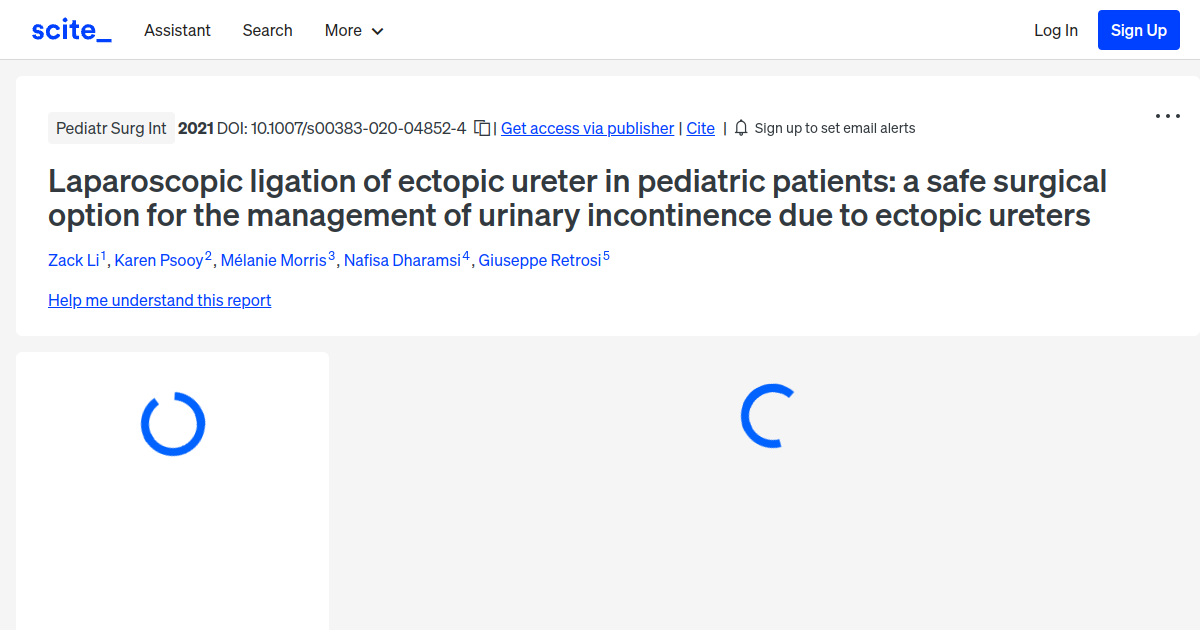Click the Sign Up button
The image size is (1200, 630).
(1138, 29)
